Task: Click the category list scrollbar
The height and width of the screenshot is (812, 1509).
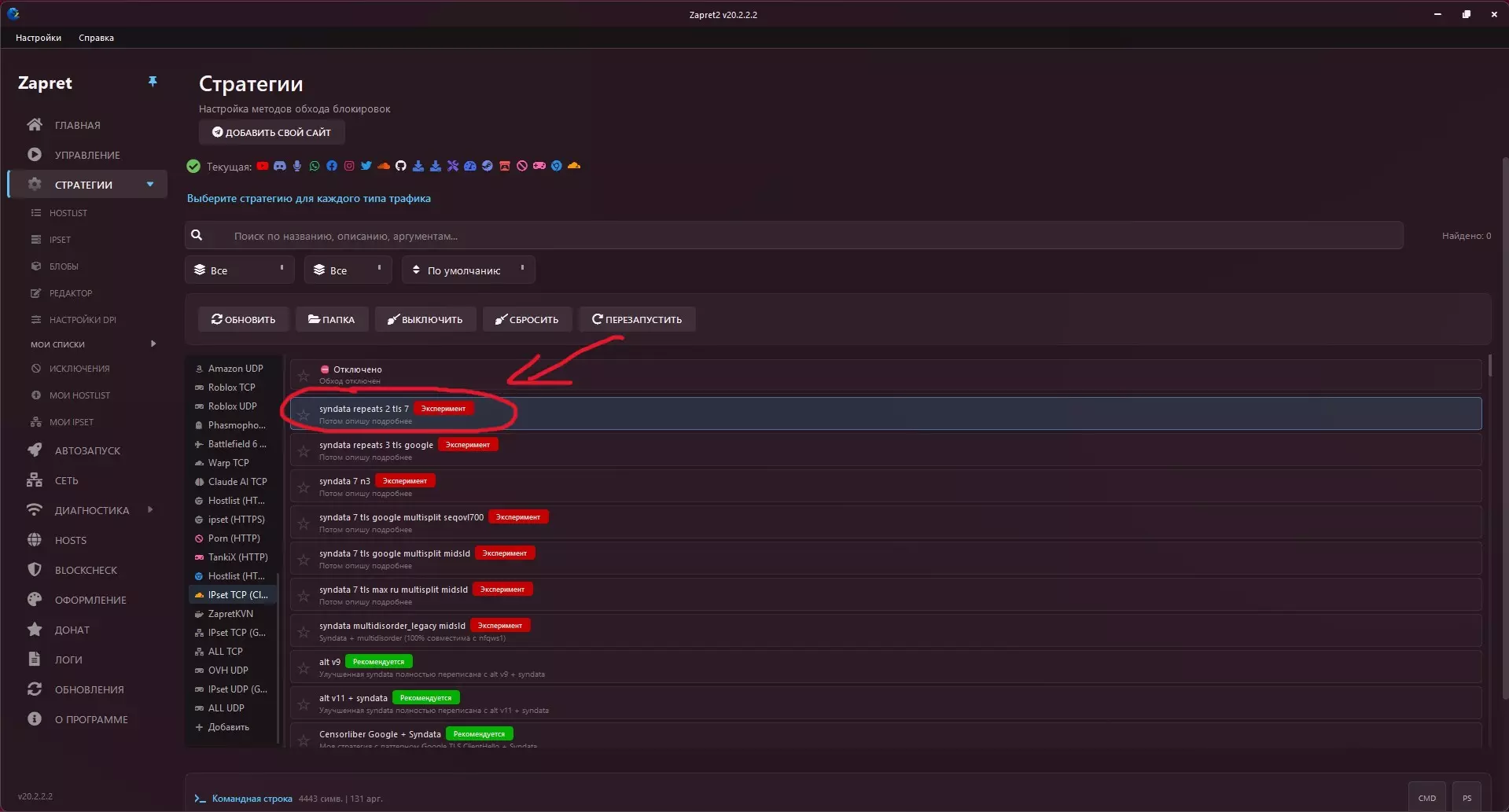Action: 278,656
